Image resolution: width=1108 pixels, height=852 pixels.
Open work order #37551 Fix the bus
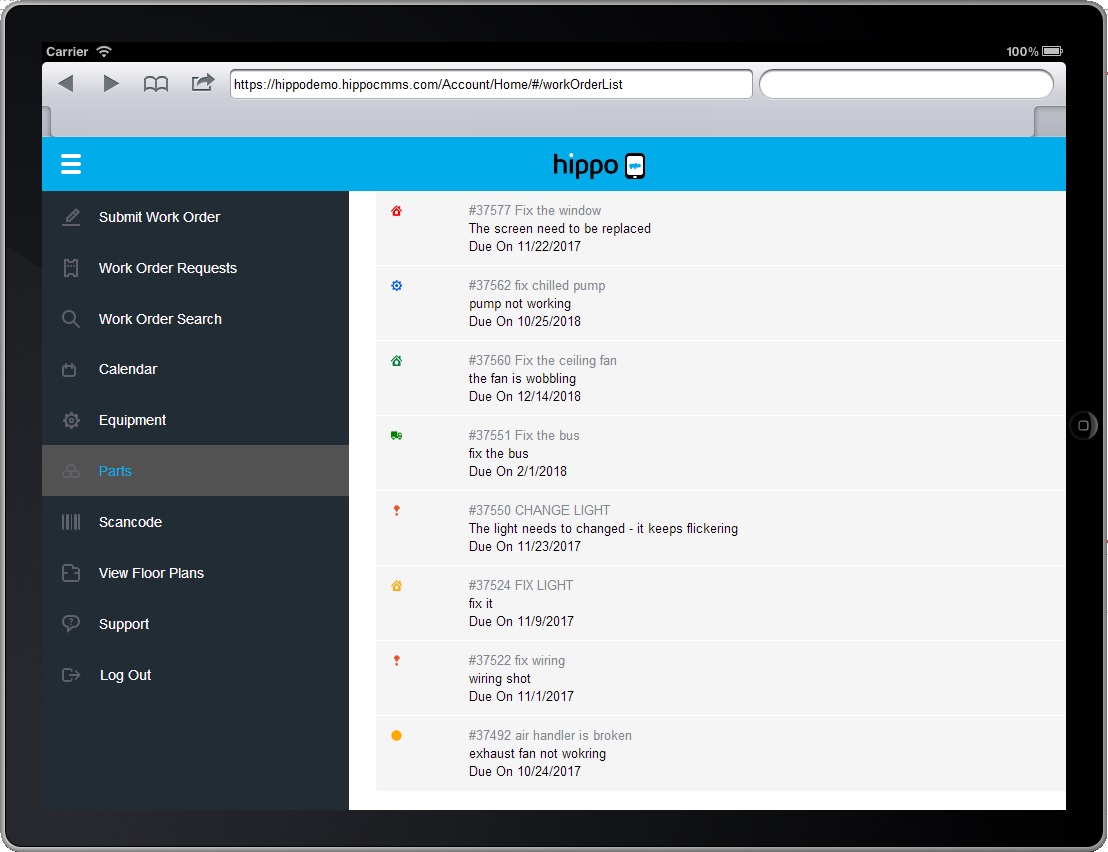[x=721, y=453]
